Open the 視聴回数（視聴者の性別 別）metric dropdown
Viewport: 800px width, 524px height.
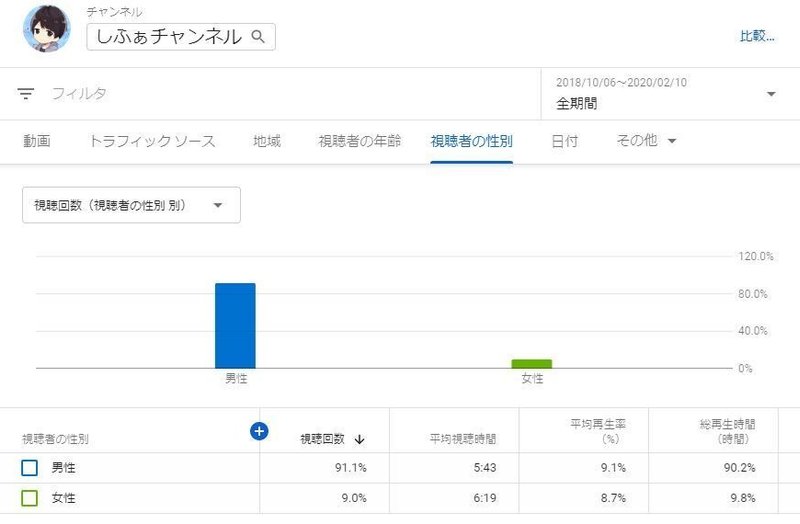(x=131, y=205)
